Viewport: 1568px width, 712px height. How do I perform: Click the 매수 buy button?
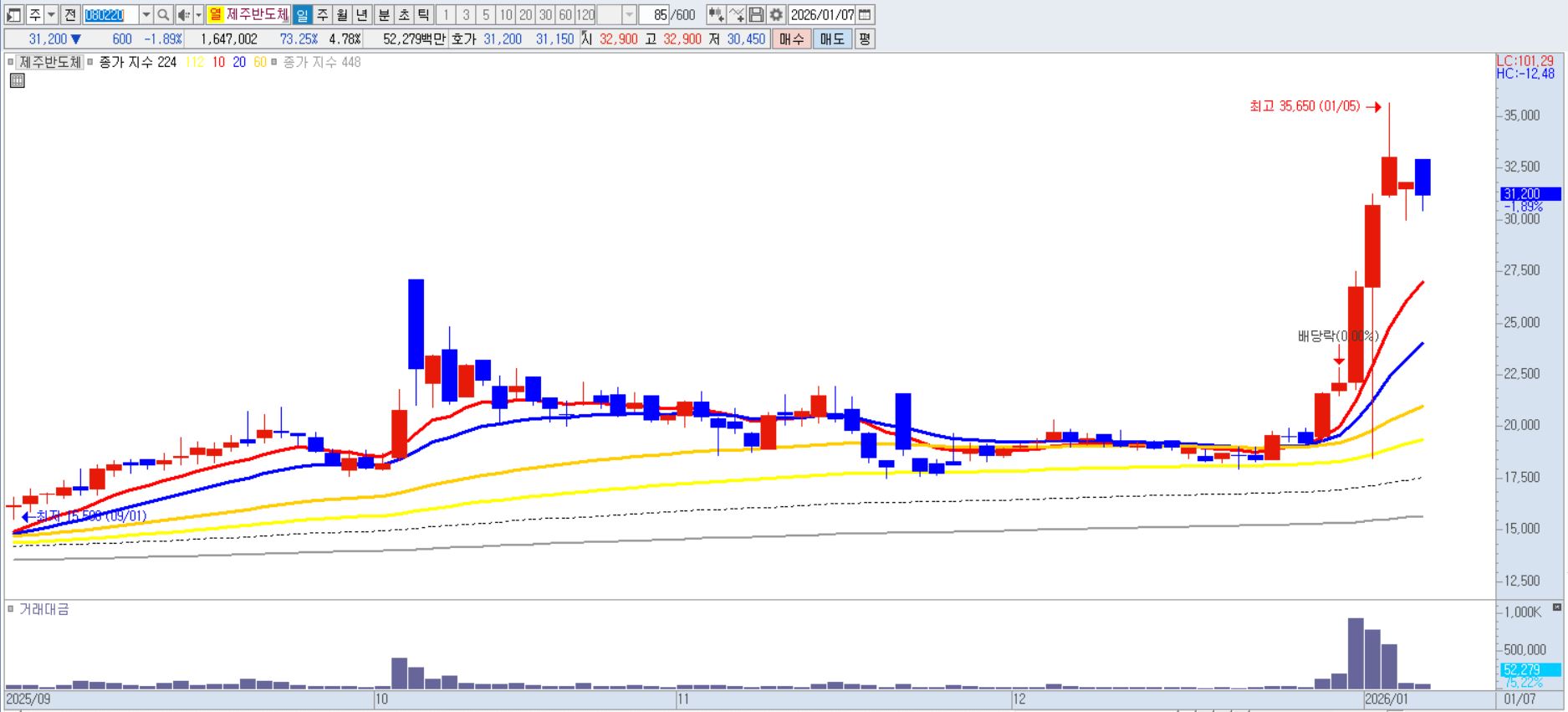click(x=790, y=39)
